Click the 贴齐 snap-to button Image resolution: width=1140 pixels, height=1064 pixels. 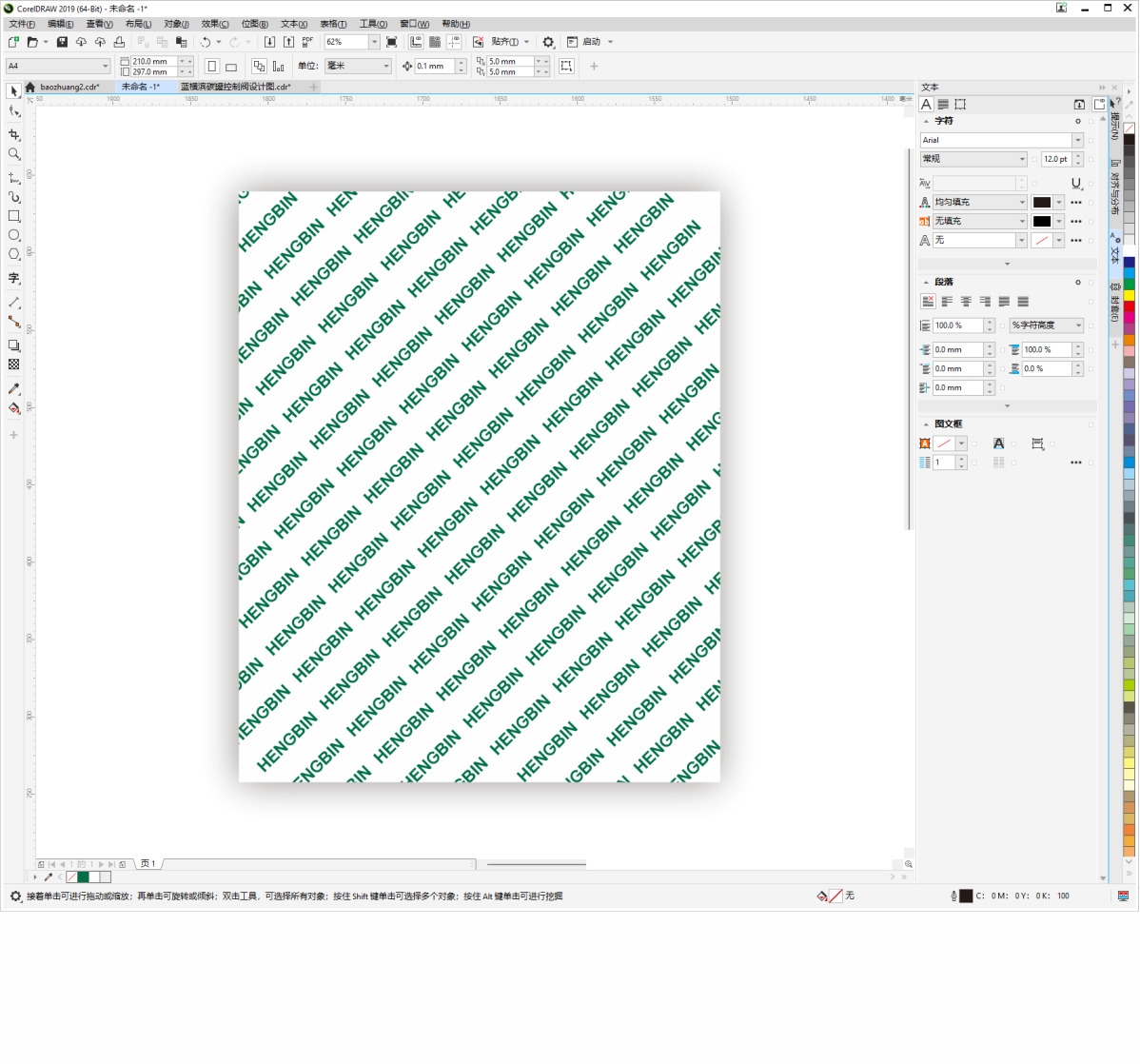tap(504, 42)
